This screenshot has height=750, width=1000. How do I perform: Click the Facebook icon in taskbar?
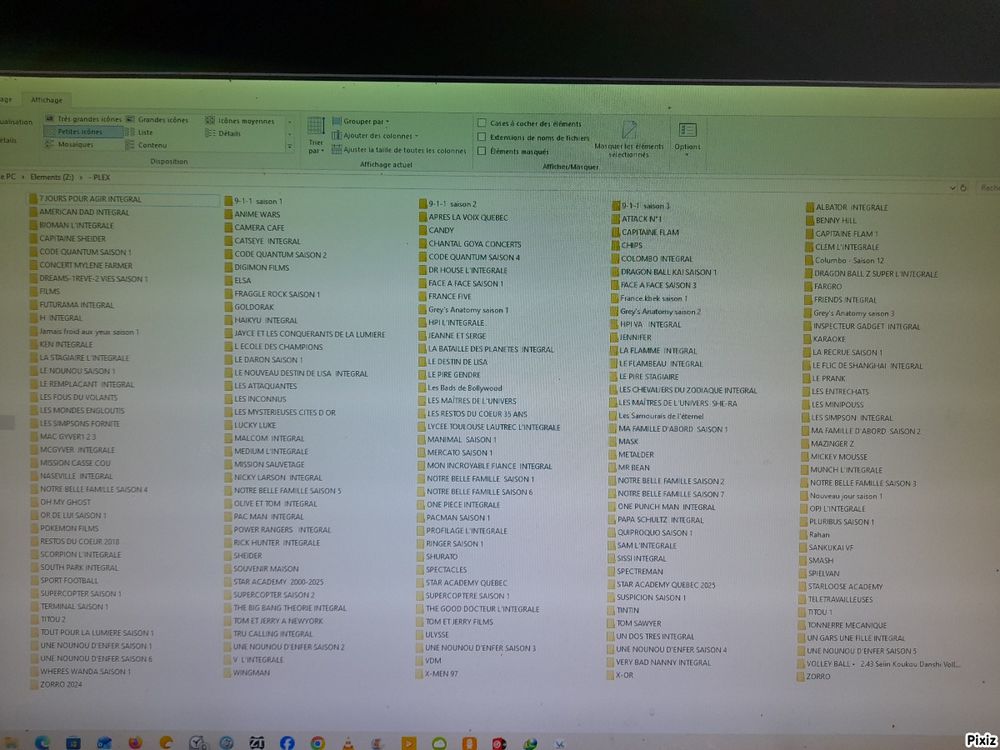287,742
